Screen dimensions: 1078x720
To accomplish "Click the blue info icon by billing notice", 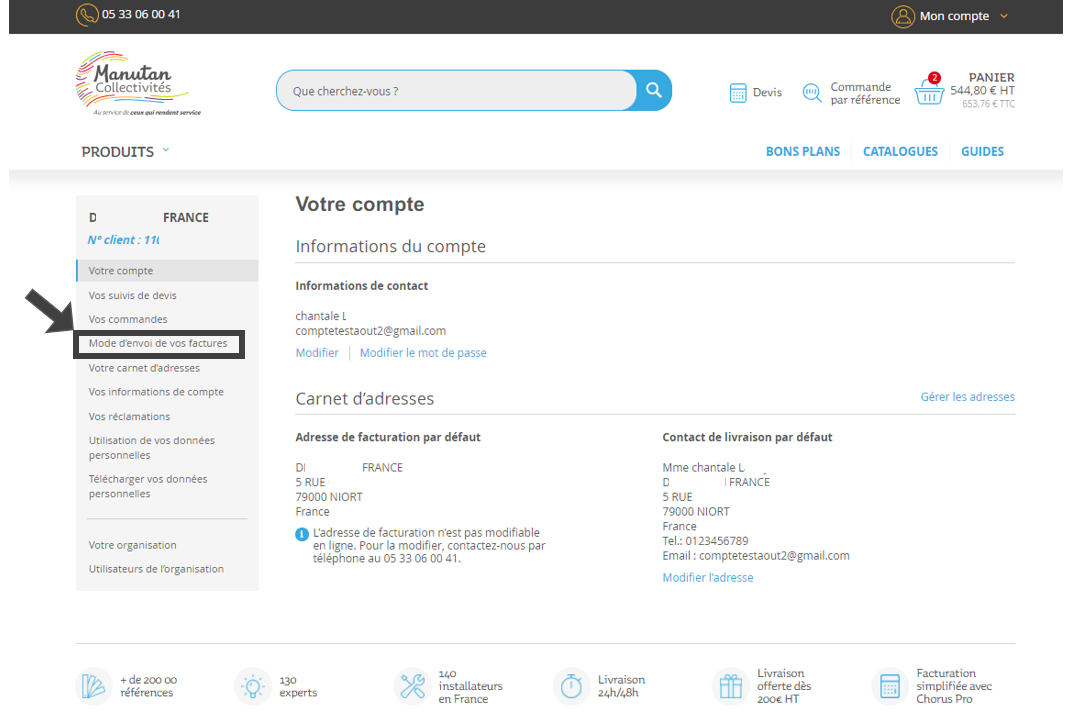I will click(x=302, y=534).
